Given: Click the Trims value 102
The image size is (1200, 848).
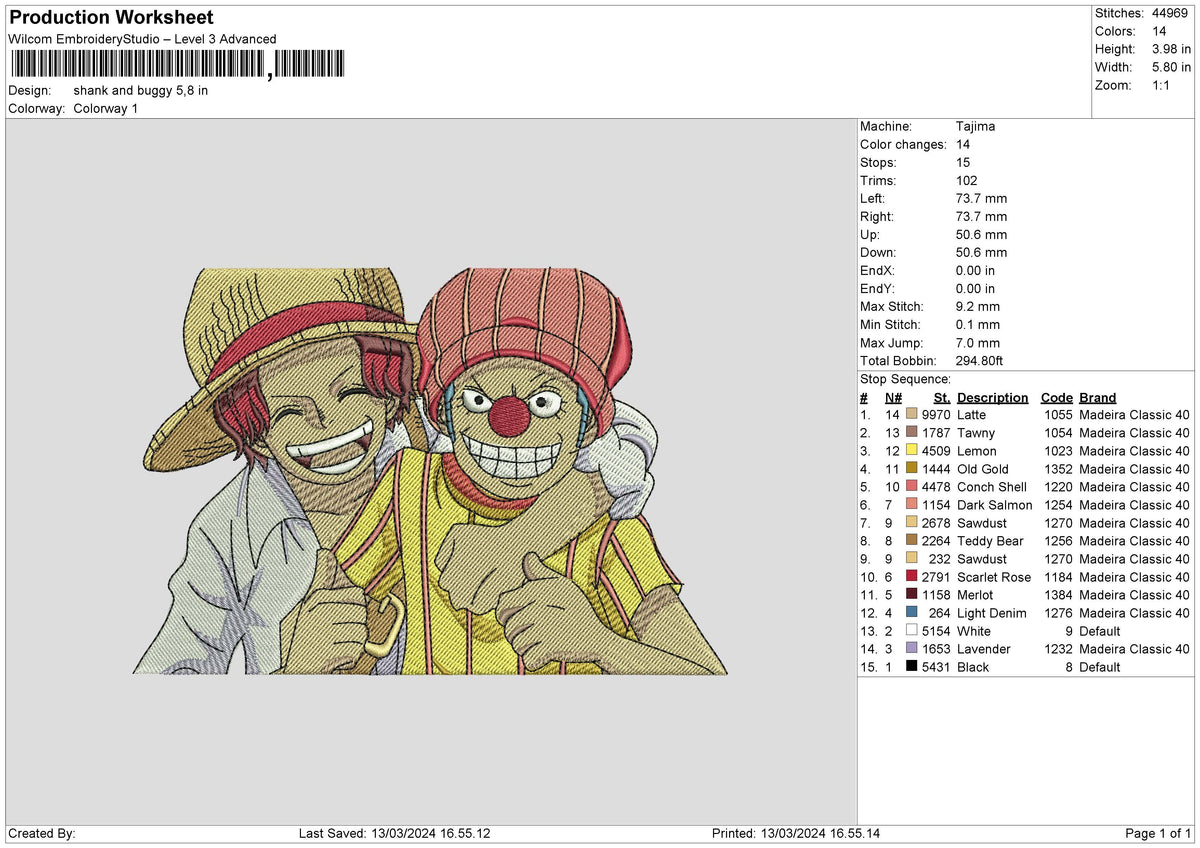Looking at the screenshot, I should pyautogui.click(x=967, y=181).
